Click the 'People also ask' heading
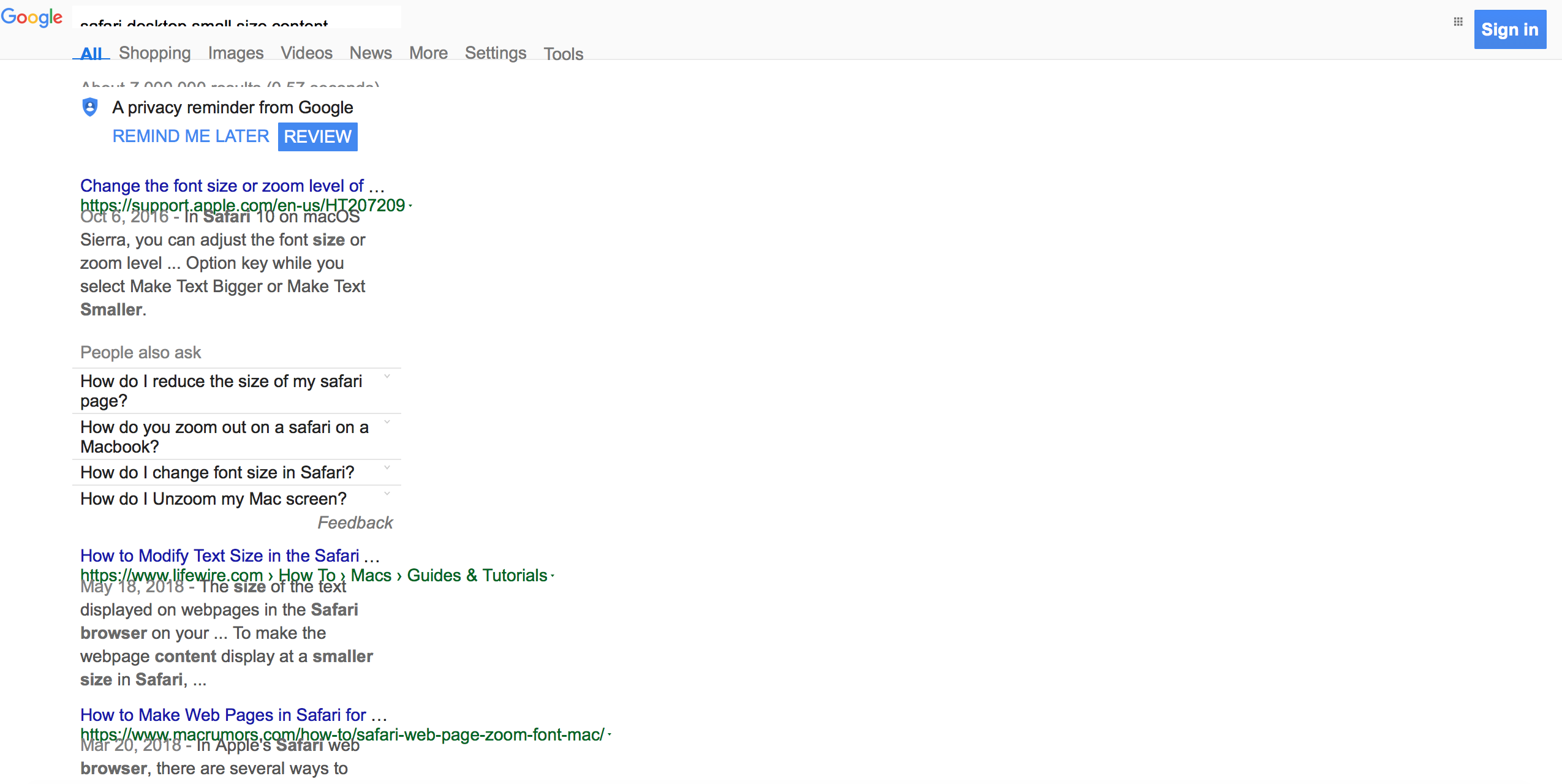The image size is (1562, 784). 141,352
